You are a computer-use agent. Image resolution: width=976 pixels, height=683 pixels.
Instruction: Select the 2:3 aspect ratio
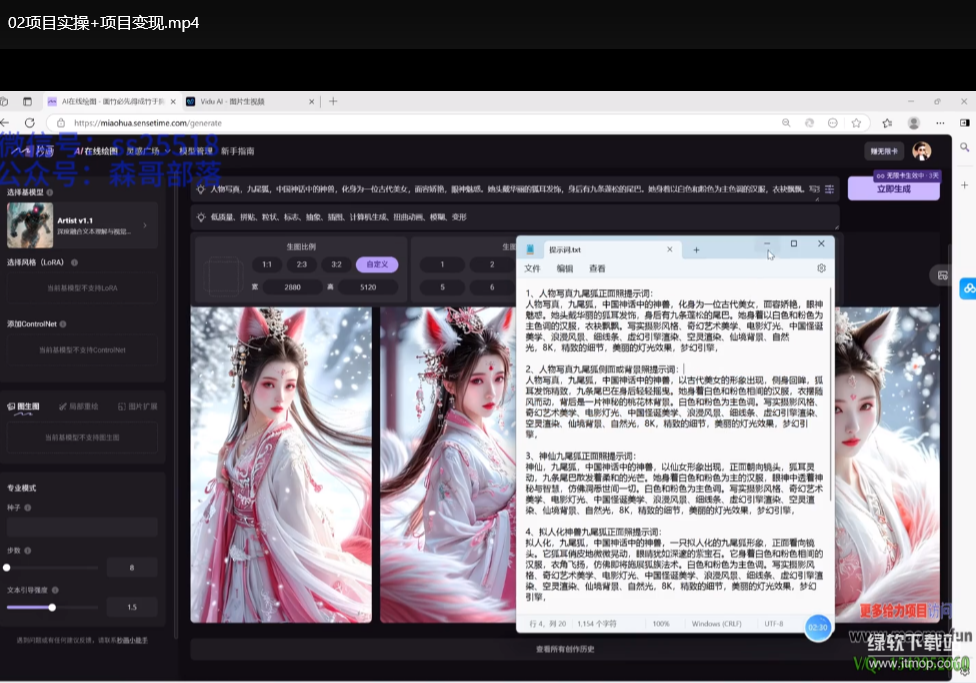tap(301, 265)
